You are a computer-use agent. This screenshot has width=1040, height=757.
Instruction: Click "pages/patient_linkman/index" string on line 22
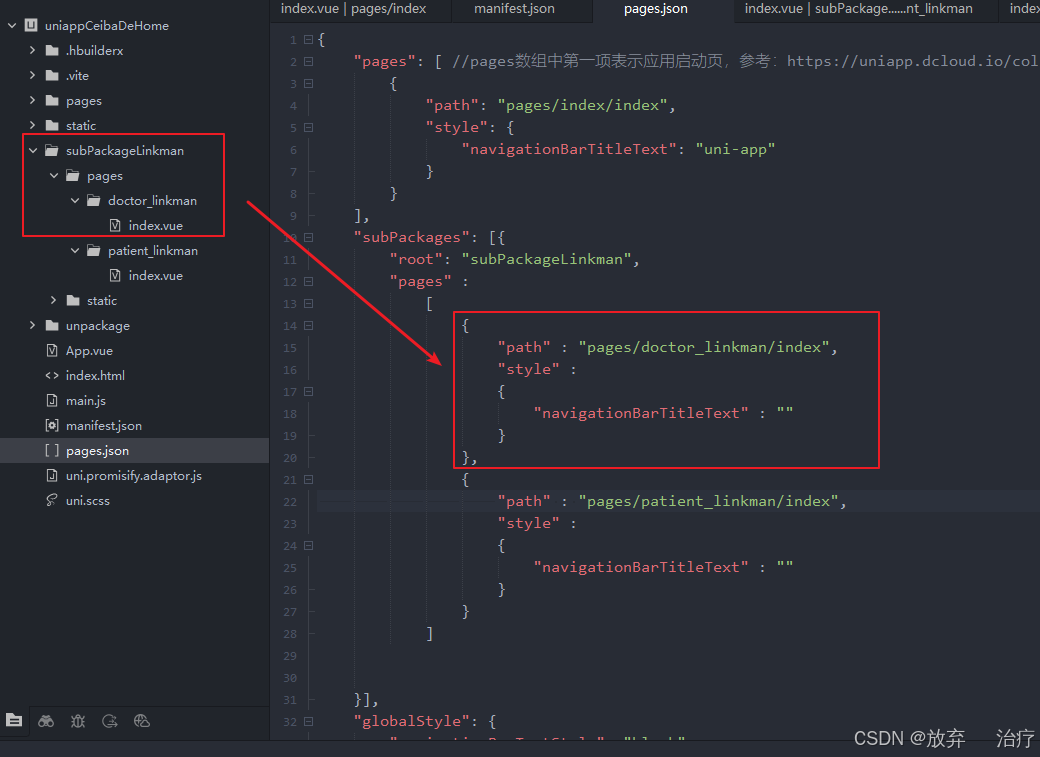pyautogui.click(x=708, y=501)
